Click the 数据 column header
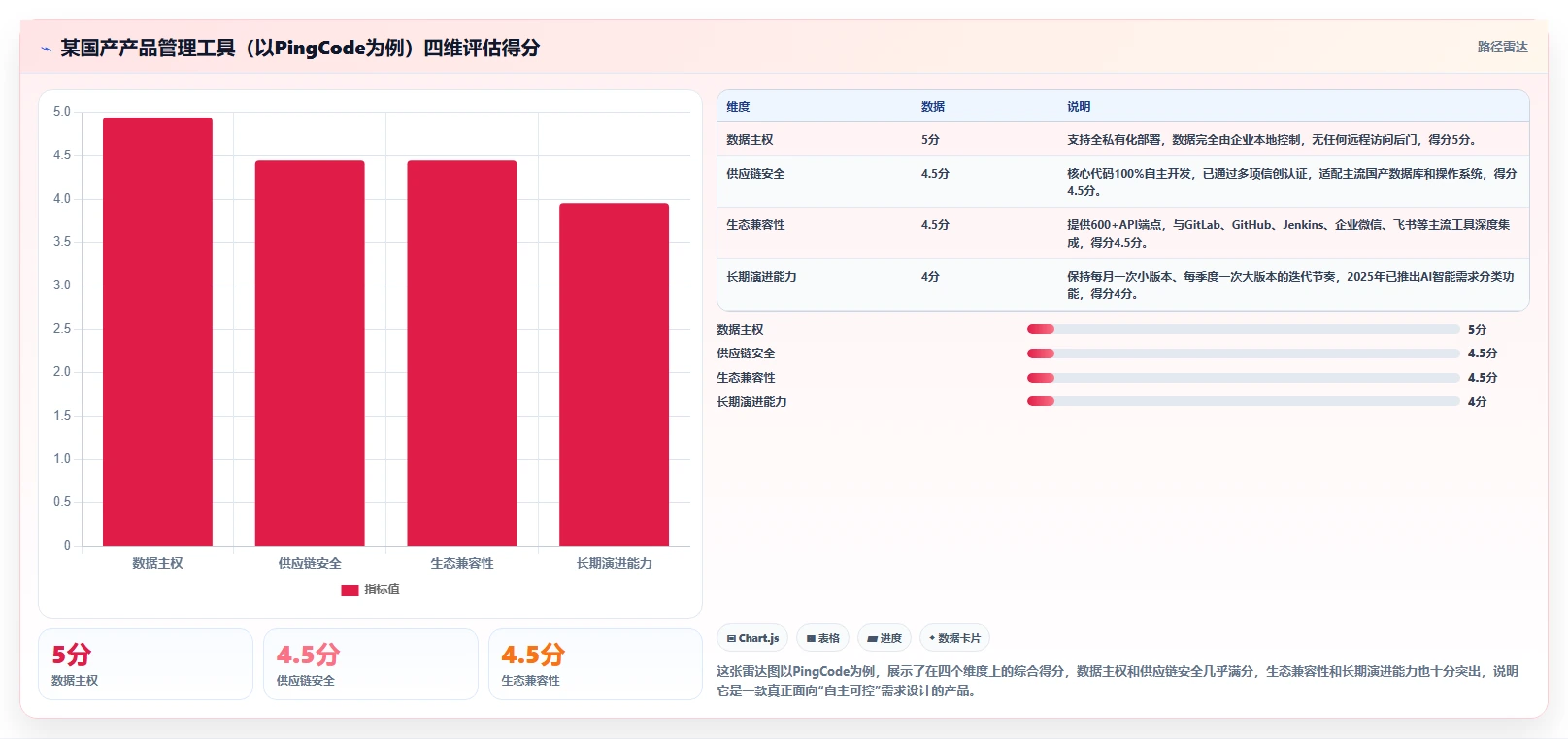 933,107
